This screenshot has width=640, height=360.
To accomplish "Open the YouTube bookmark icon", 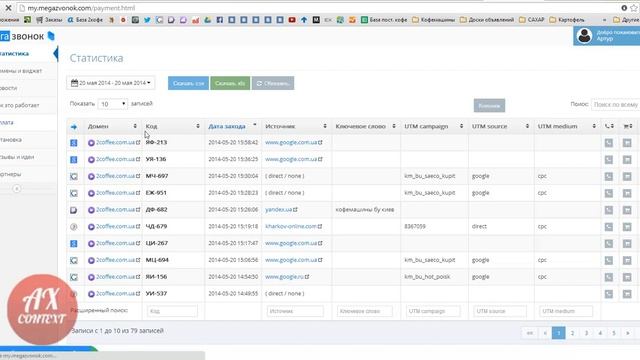I will point(292,20).
